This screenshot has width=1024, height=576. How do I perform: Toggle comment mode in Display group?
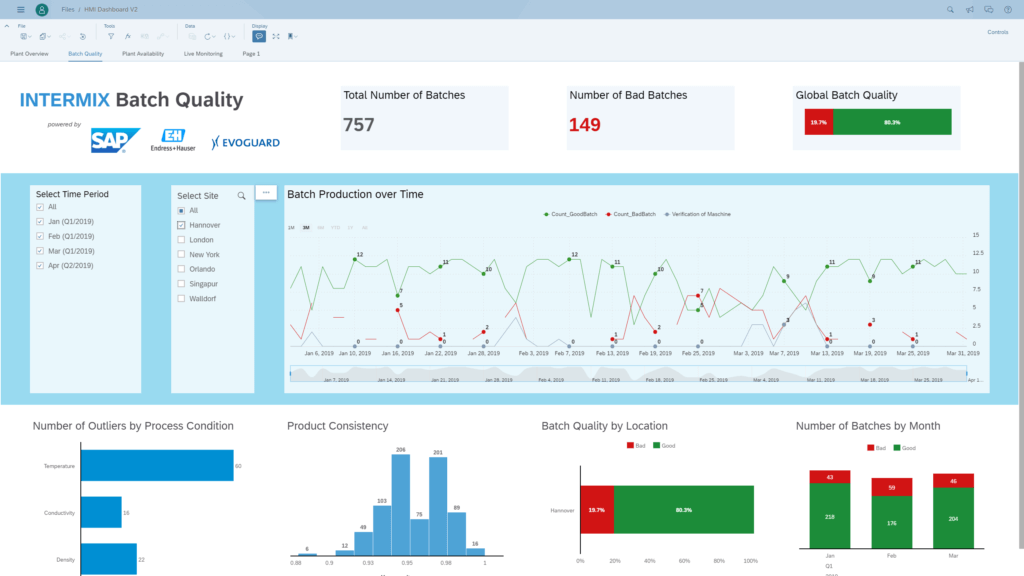coord(259,37)
